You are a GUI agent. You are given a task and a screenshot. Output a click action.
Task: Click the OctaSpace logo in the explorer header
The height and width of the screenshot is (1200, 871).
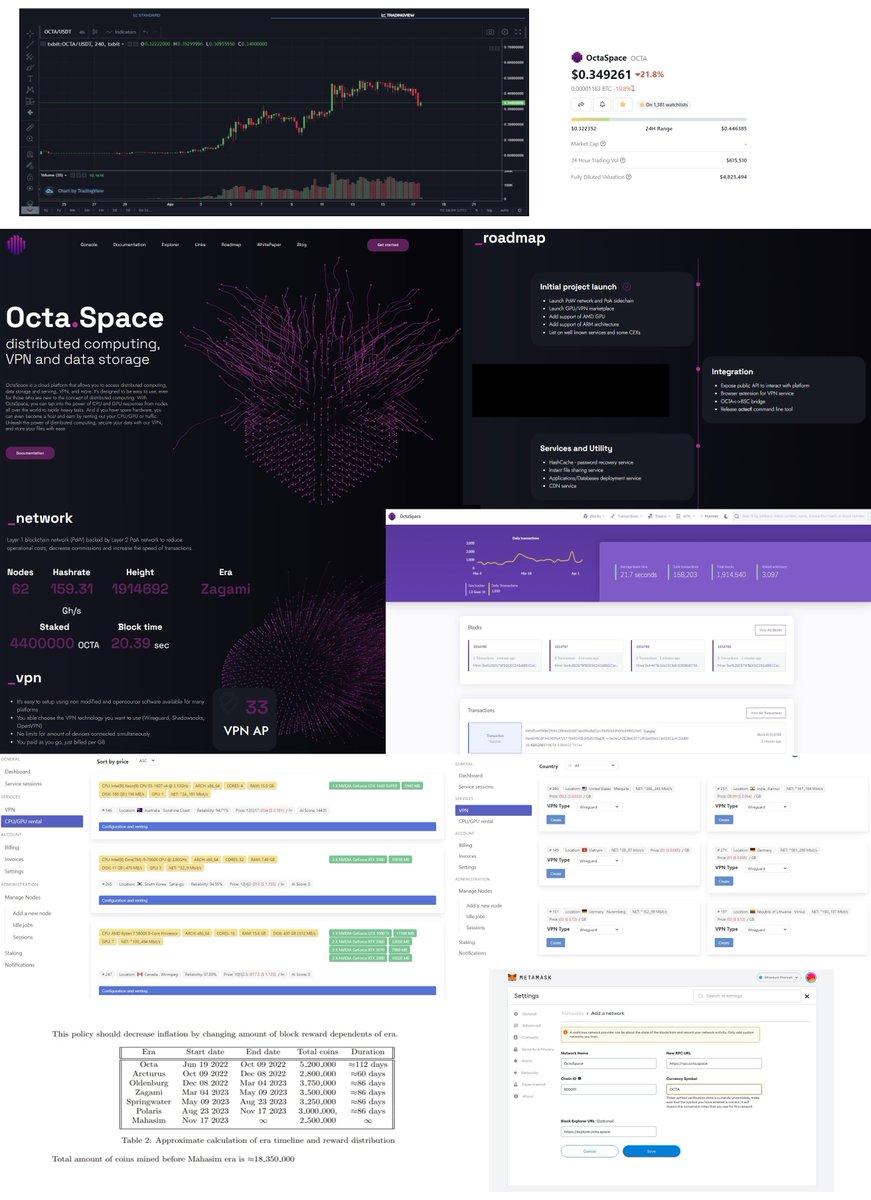click(x=392, y=516)
